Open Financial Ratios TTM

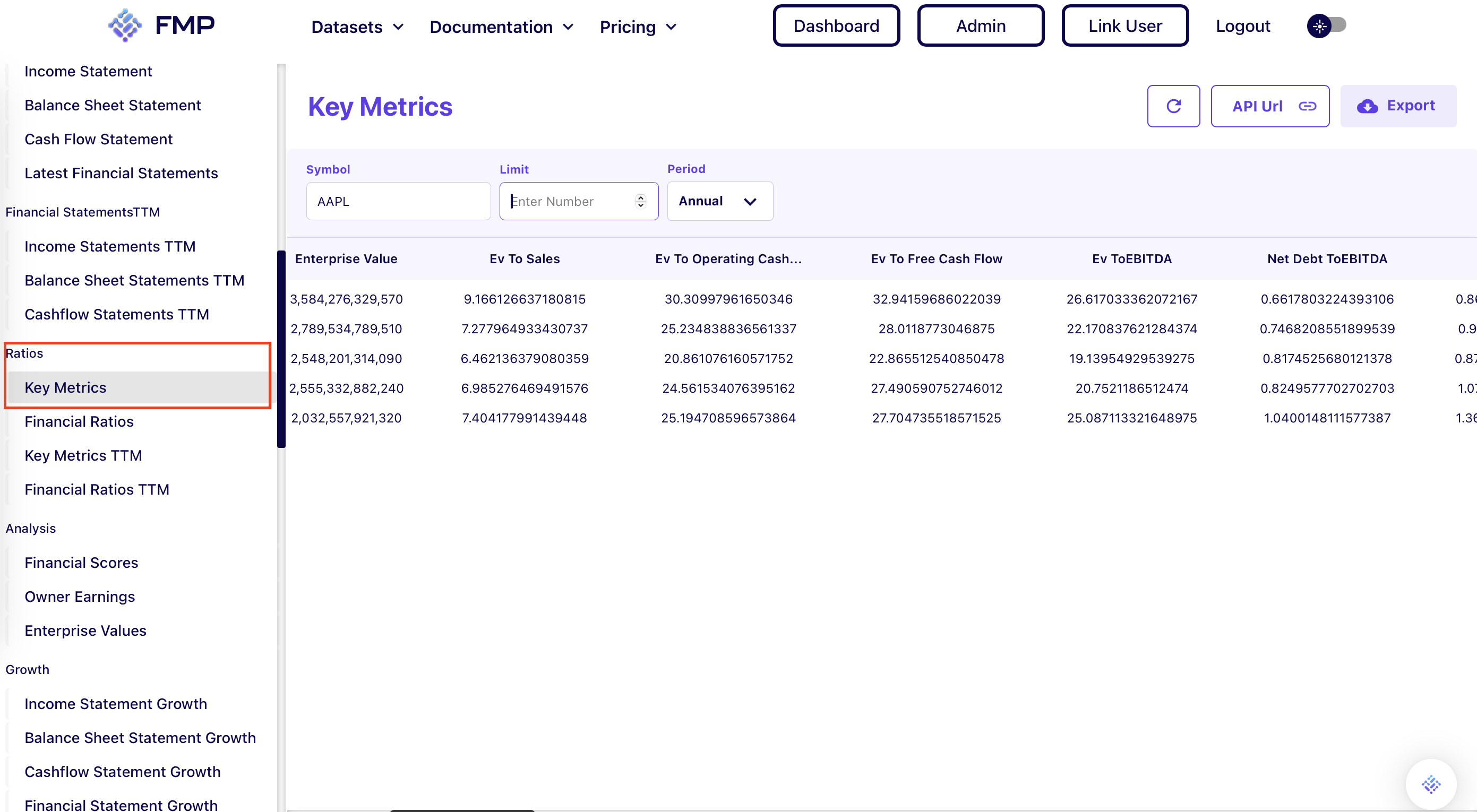(97, 489)
